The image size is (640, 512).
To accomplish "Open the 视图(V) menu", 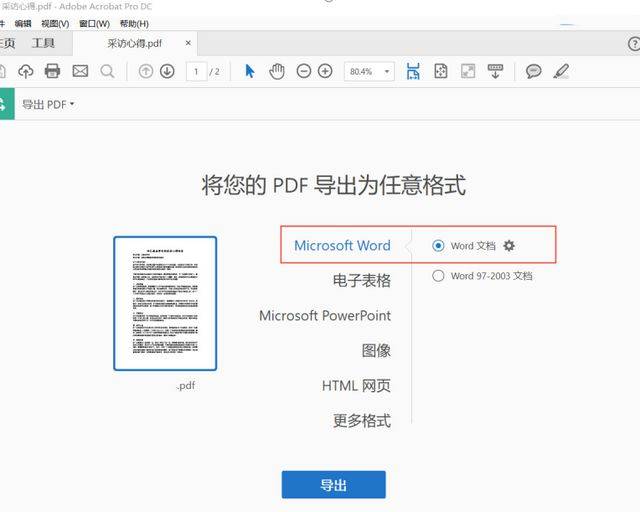I will click(x=55, y=24).
